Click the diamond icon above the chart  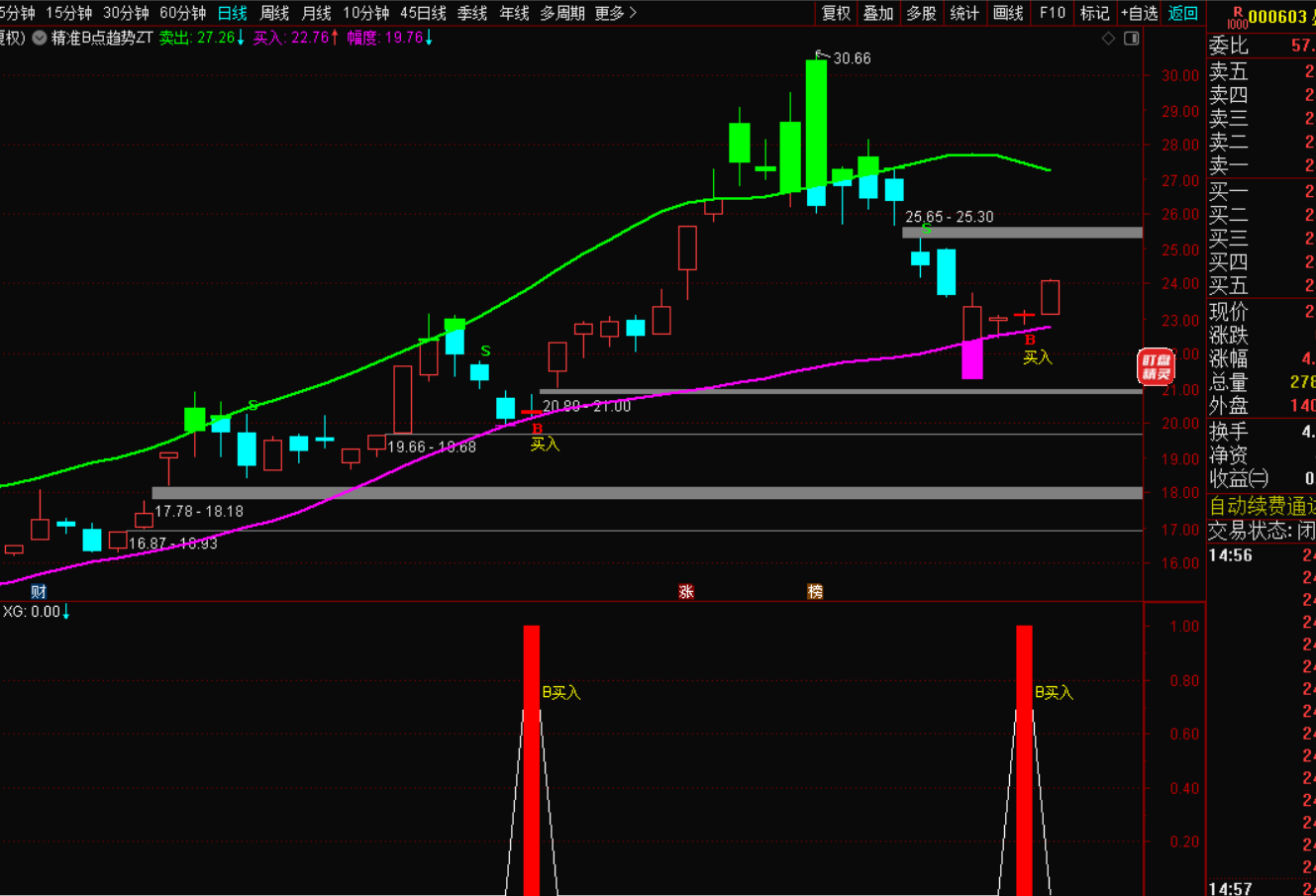point(1108,39)
